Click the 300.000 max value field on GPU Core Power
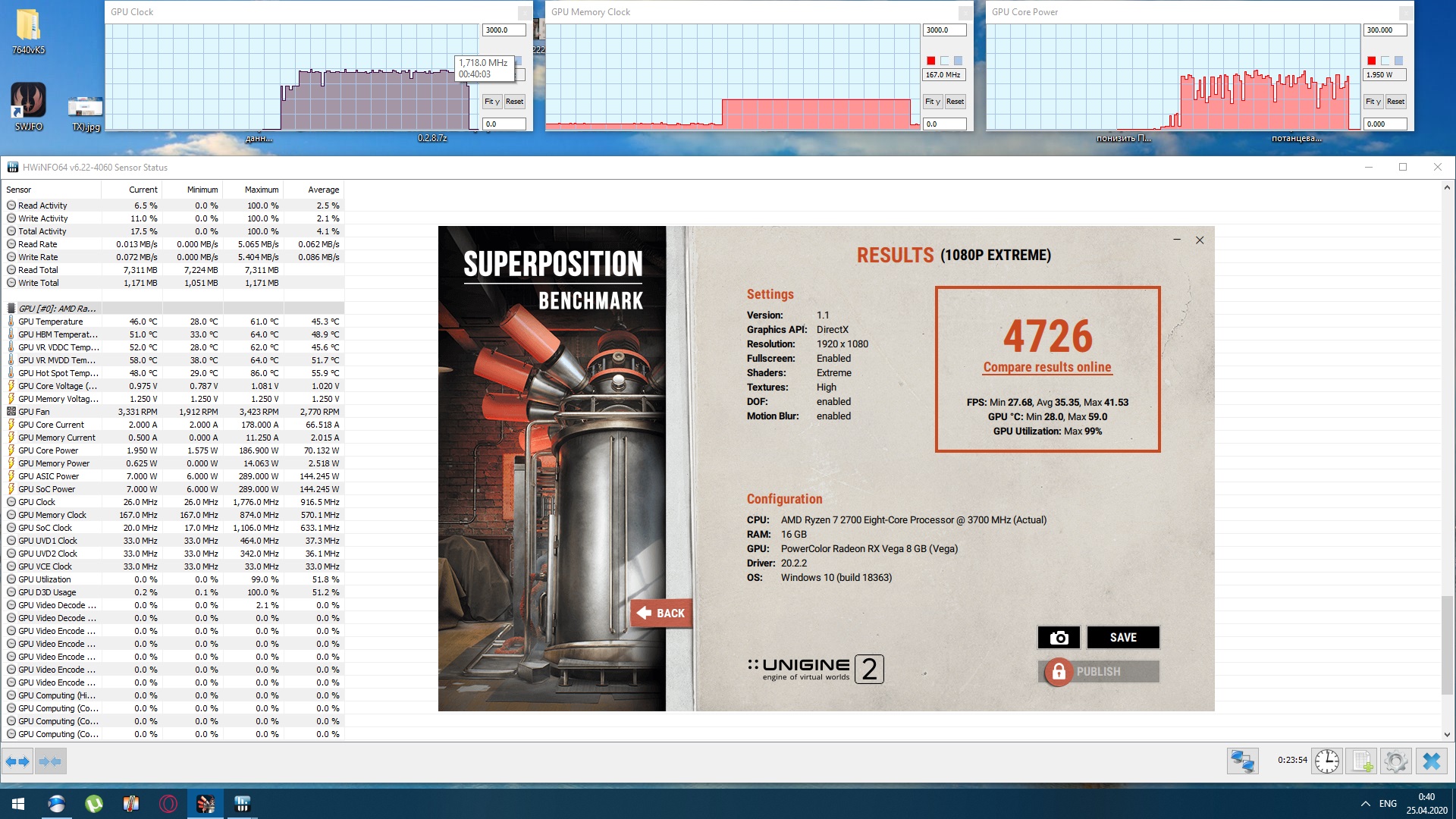Screen dimensions: 1456x819 (x=1385, y=30)
